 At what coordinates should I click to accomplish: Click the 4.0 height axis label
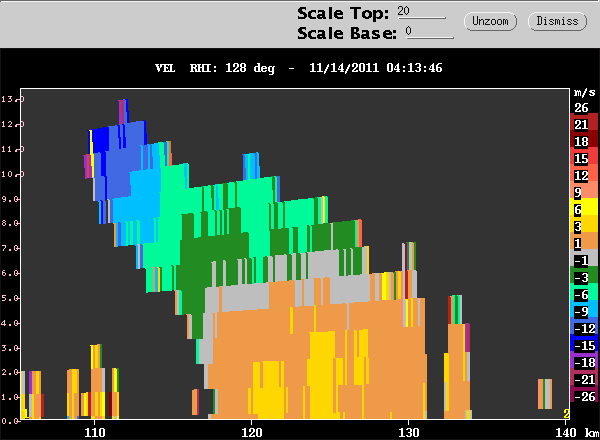10,323
